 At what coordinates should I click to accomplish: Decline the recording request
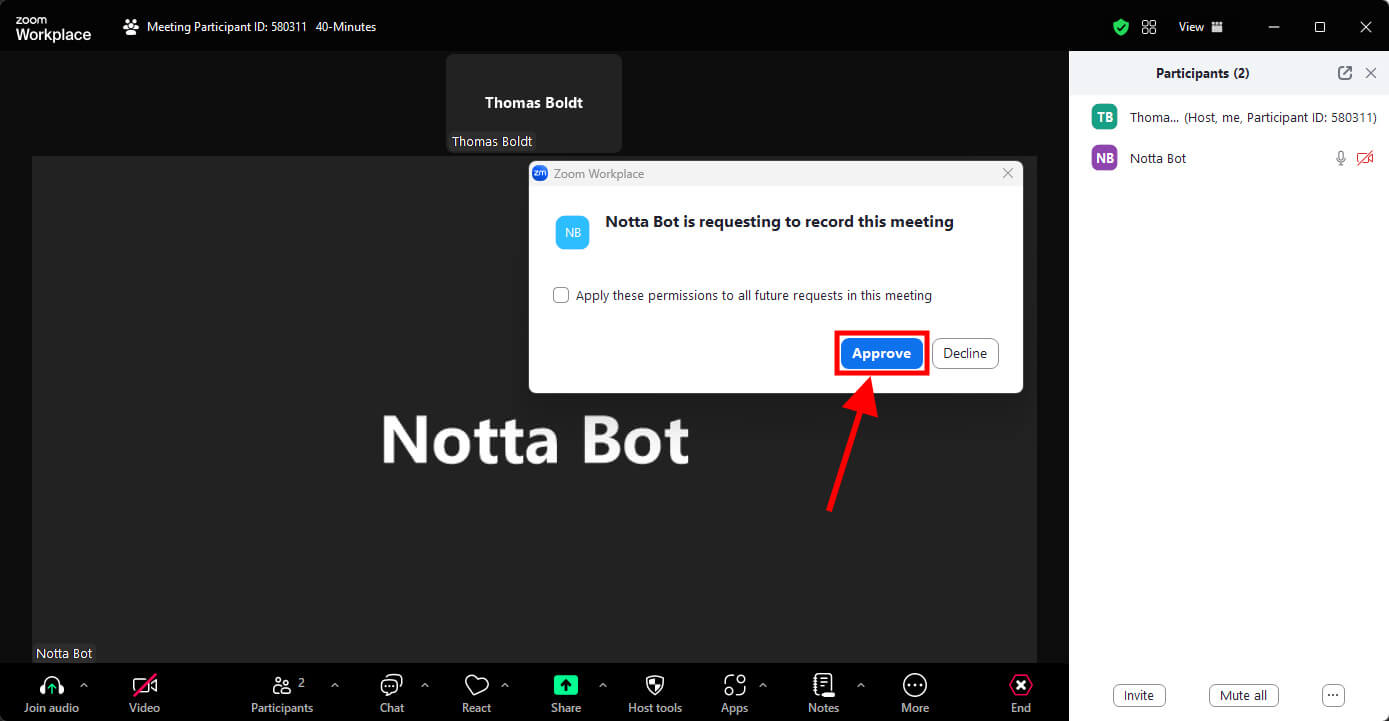(965, 353)
